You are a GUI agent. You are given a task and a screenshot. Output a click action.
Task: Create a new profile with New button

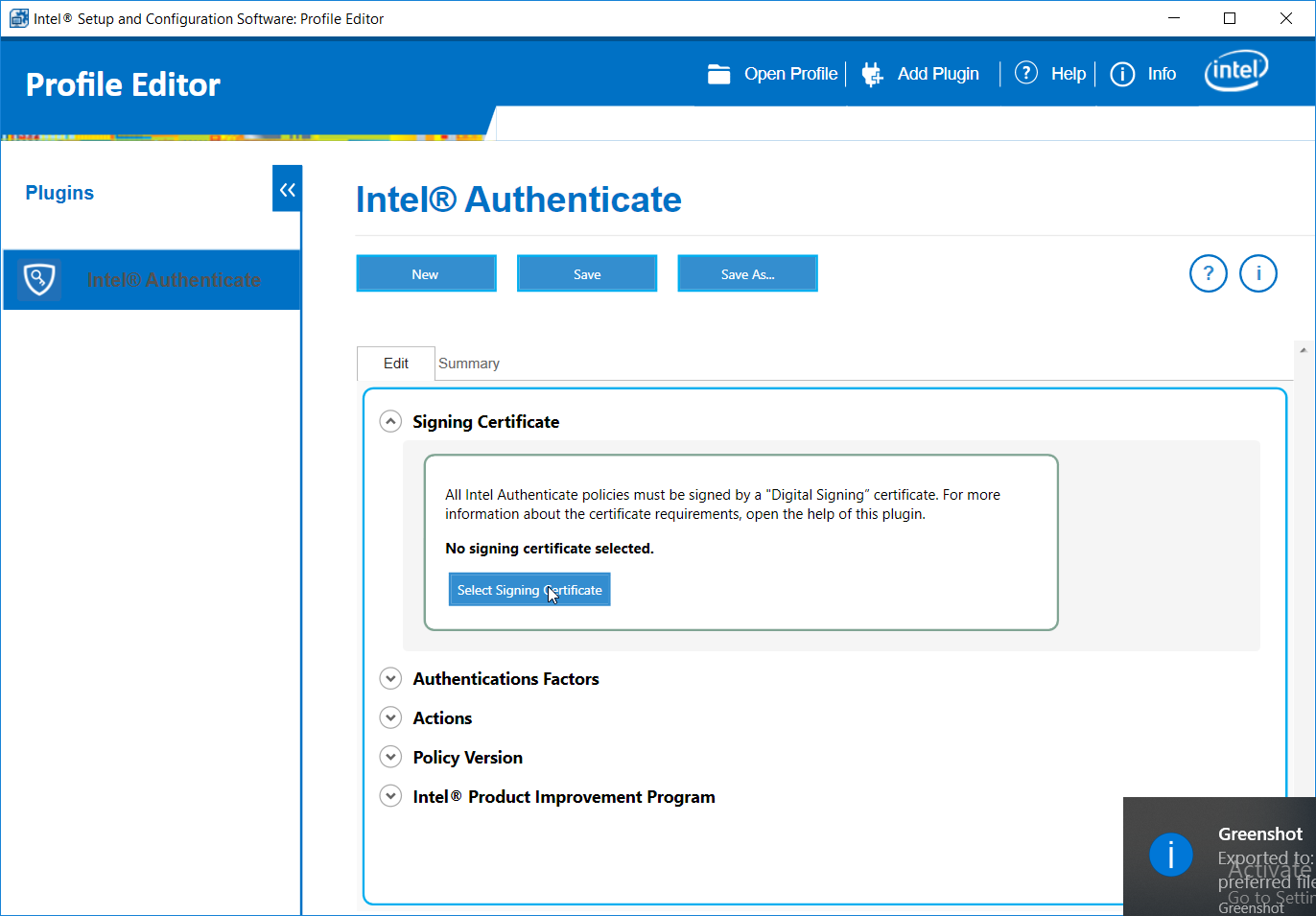click(x=426, y=273)
